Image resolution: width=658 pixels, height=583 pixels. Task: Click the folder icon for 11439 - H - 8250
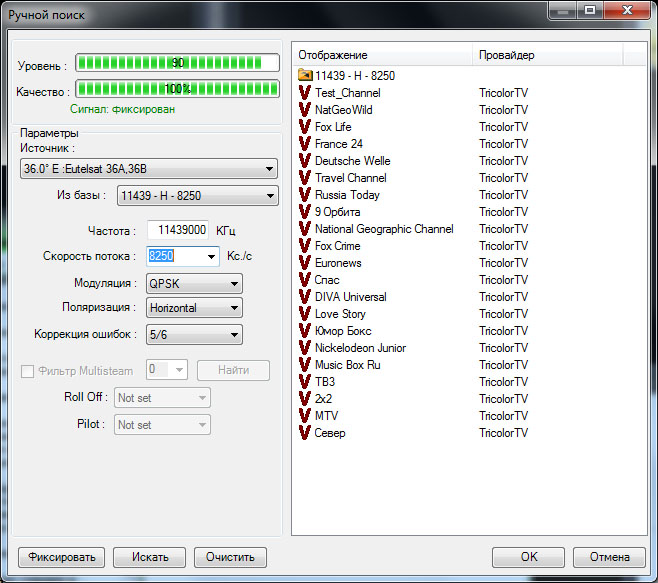click(x=305, y=76)
